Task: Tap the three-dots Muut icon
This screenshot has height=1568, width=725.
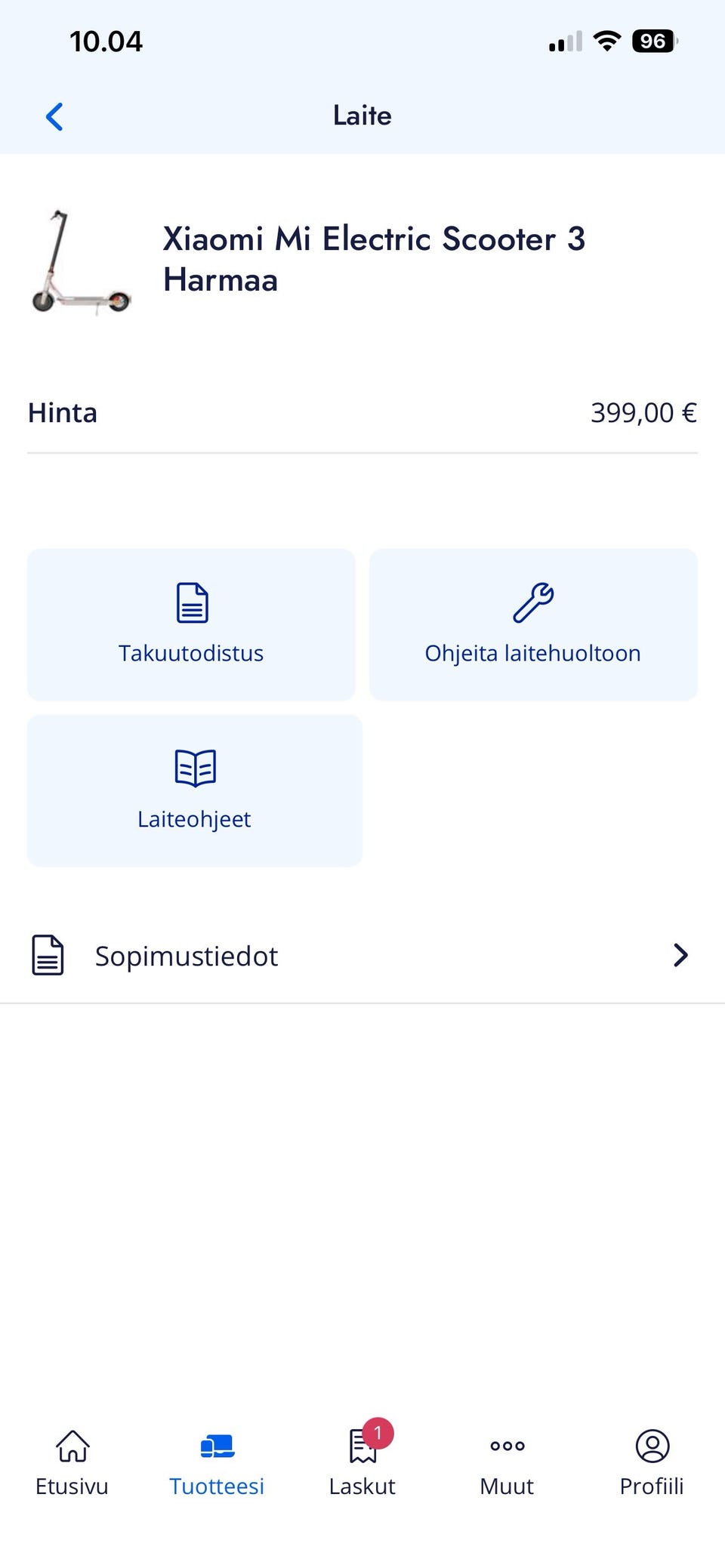Action: (507, 1446)
